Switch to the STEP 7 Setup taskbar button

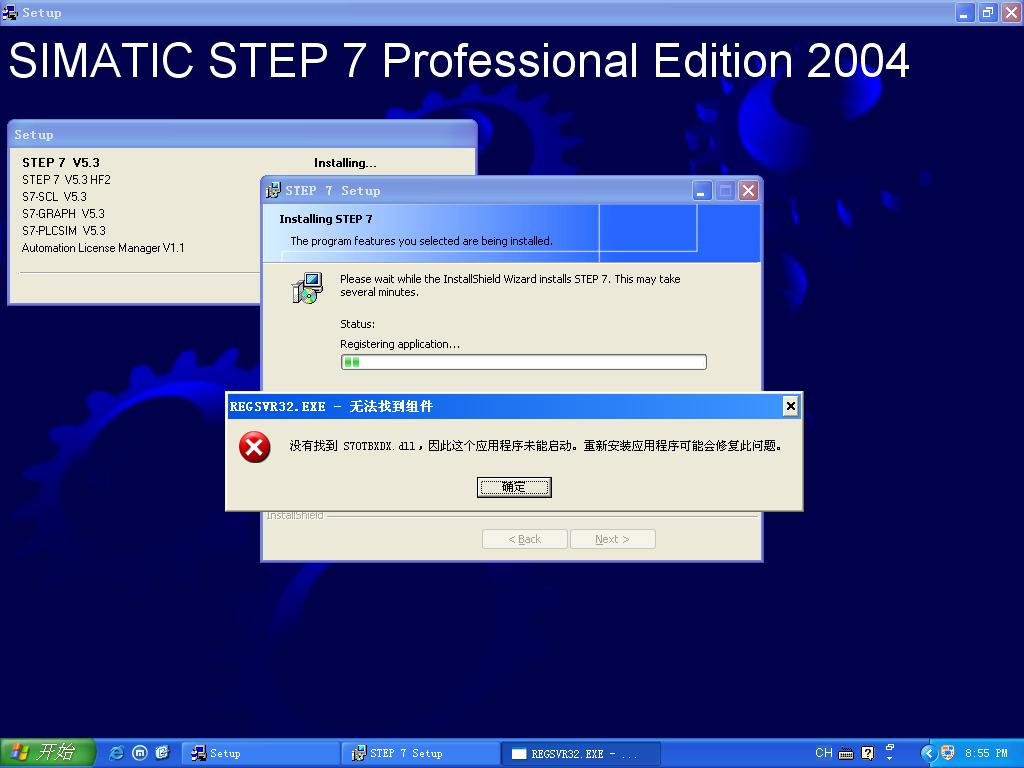tap(421, 753)
